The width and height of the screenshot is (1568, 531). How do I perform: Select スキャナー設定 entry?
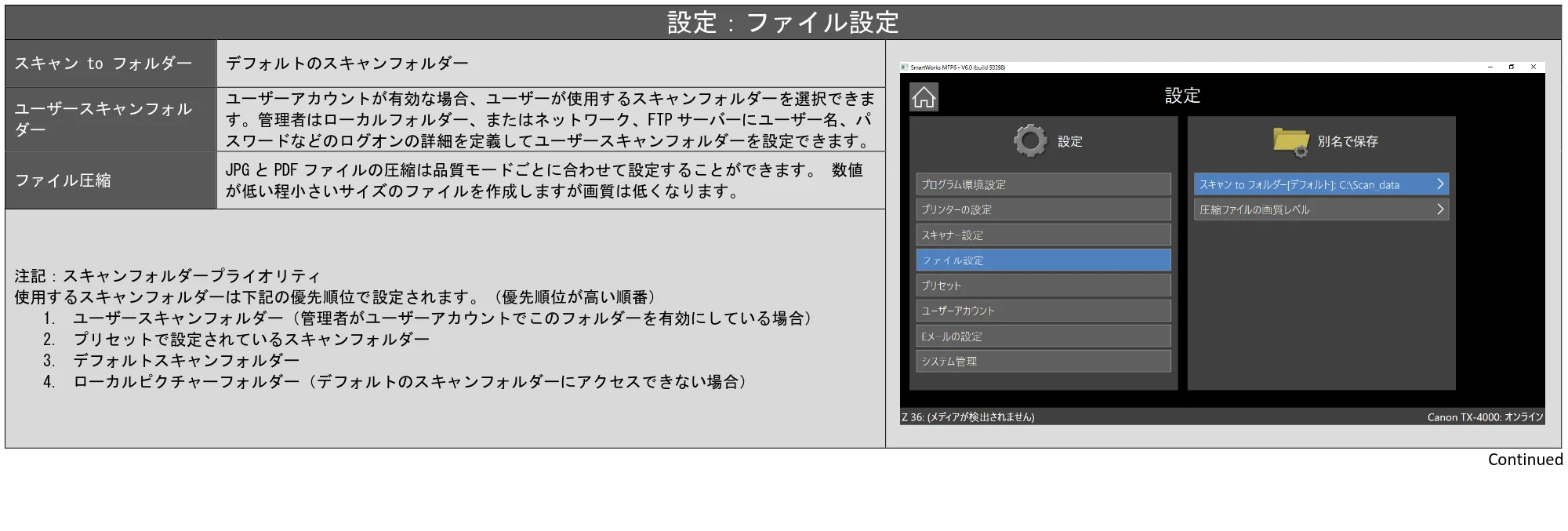tap(1044, 235)
